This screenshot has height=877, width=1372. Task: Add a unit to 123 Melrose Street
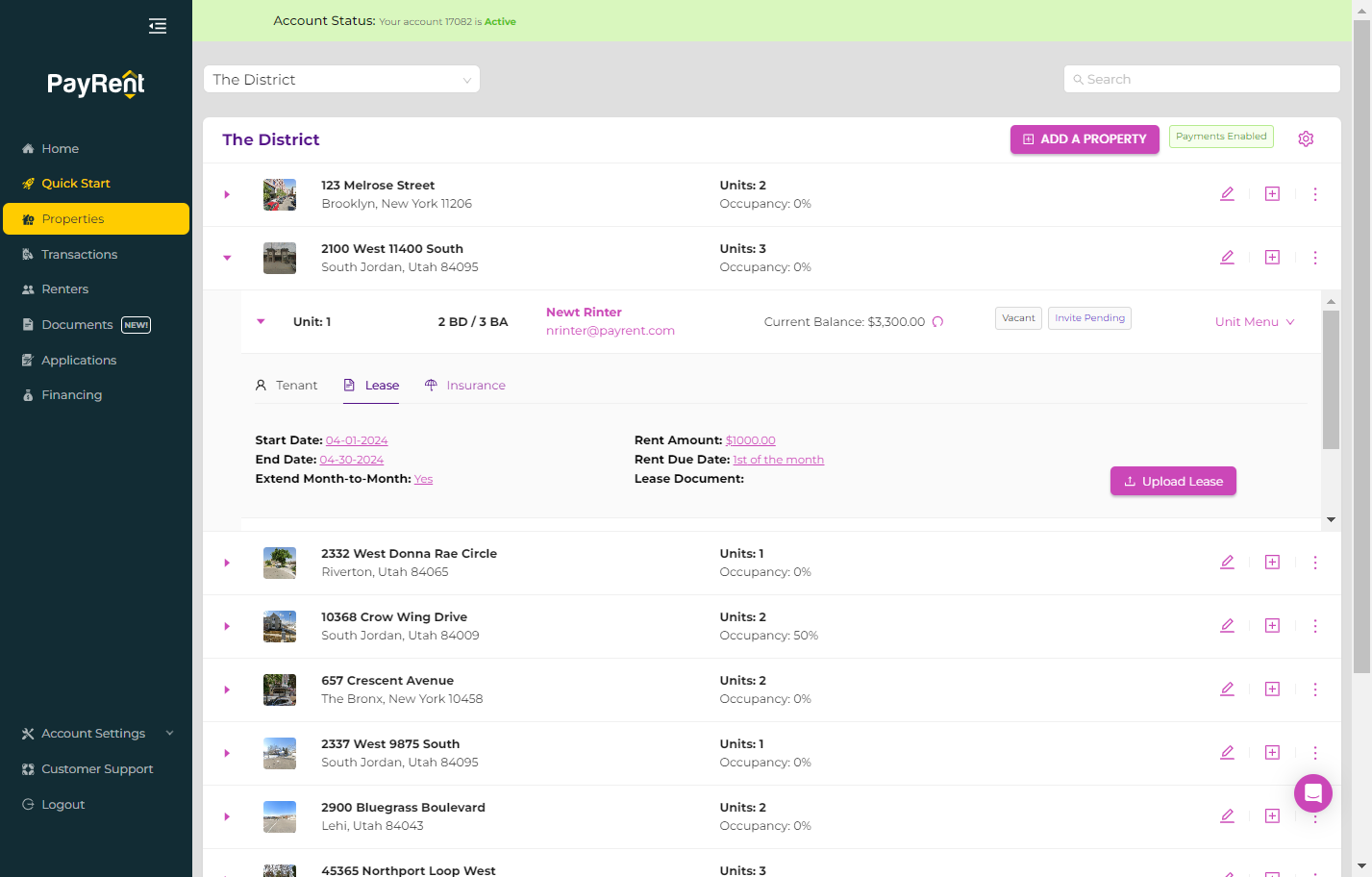coord(1272,194)
